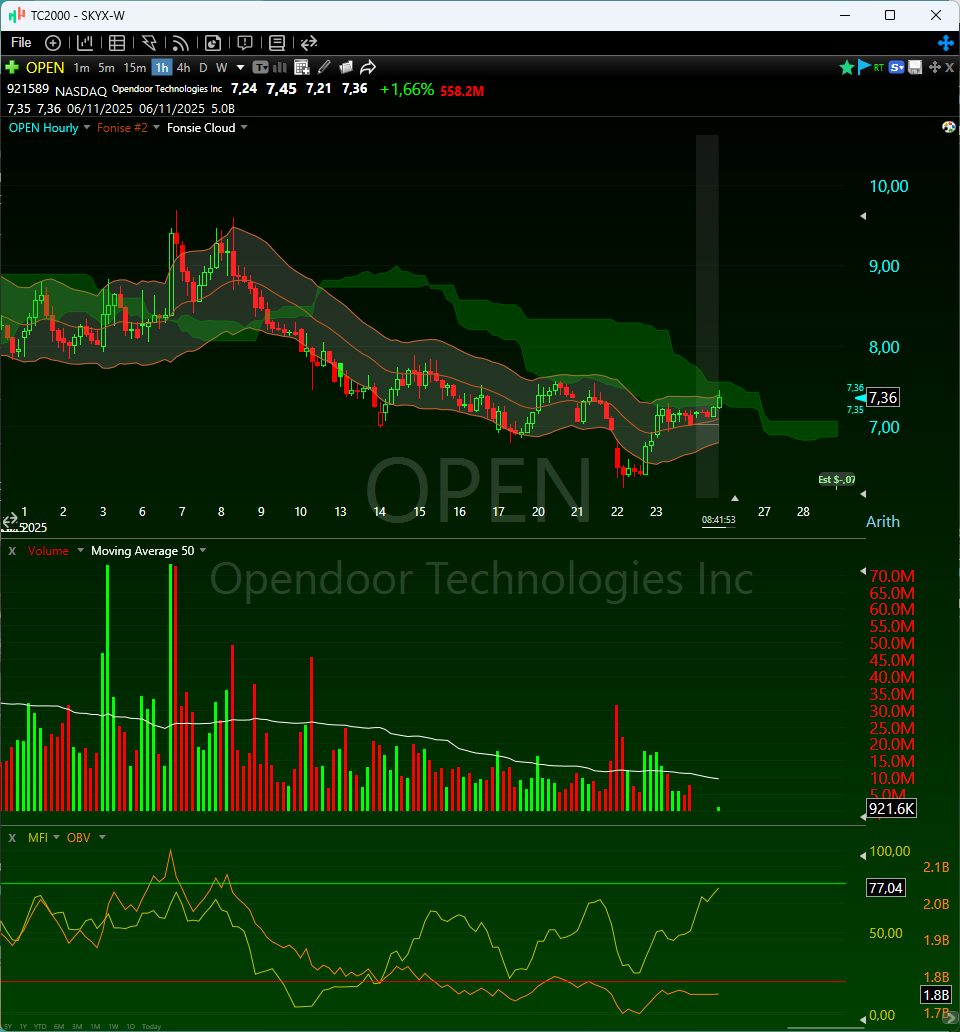Click the floppy disk save icon

pos(915,67)
